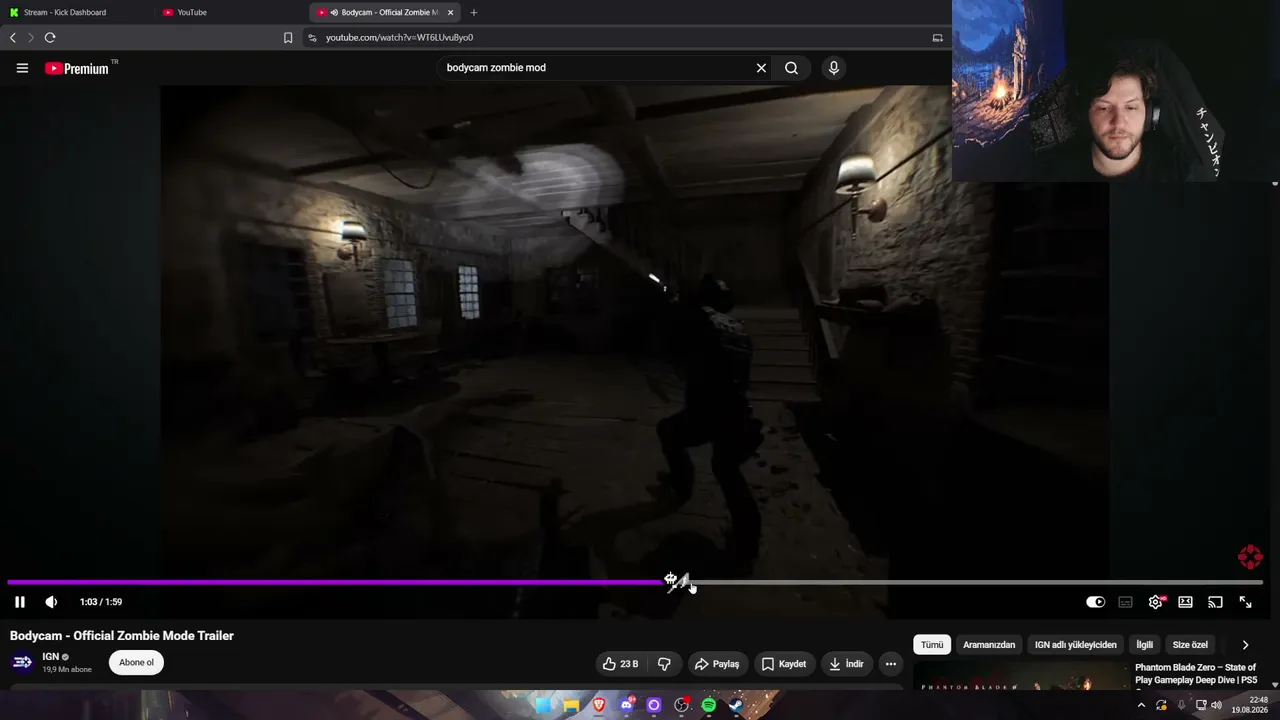Open Steam from the taskbar
This screenshot has height=720, width=1280.
736,705
